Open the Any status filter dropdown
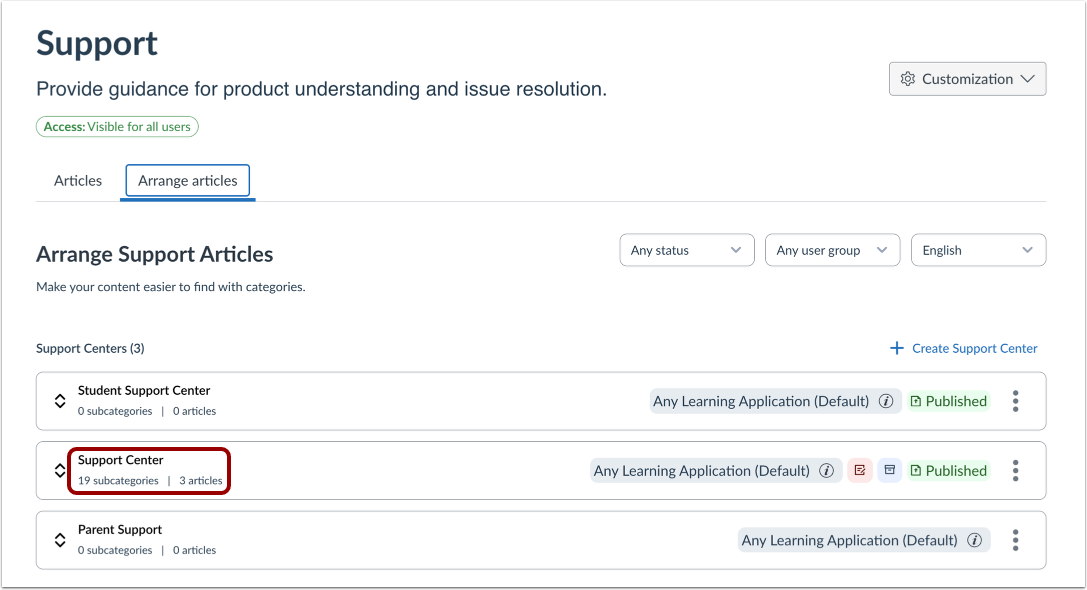This screenshot has height=590, width=1087. 686,250
